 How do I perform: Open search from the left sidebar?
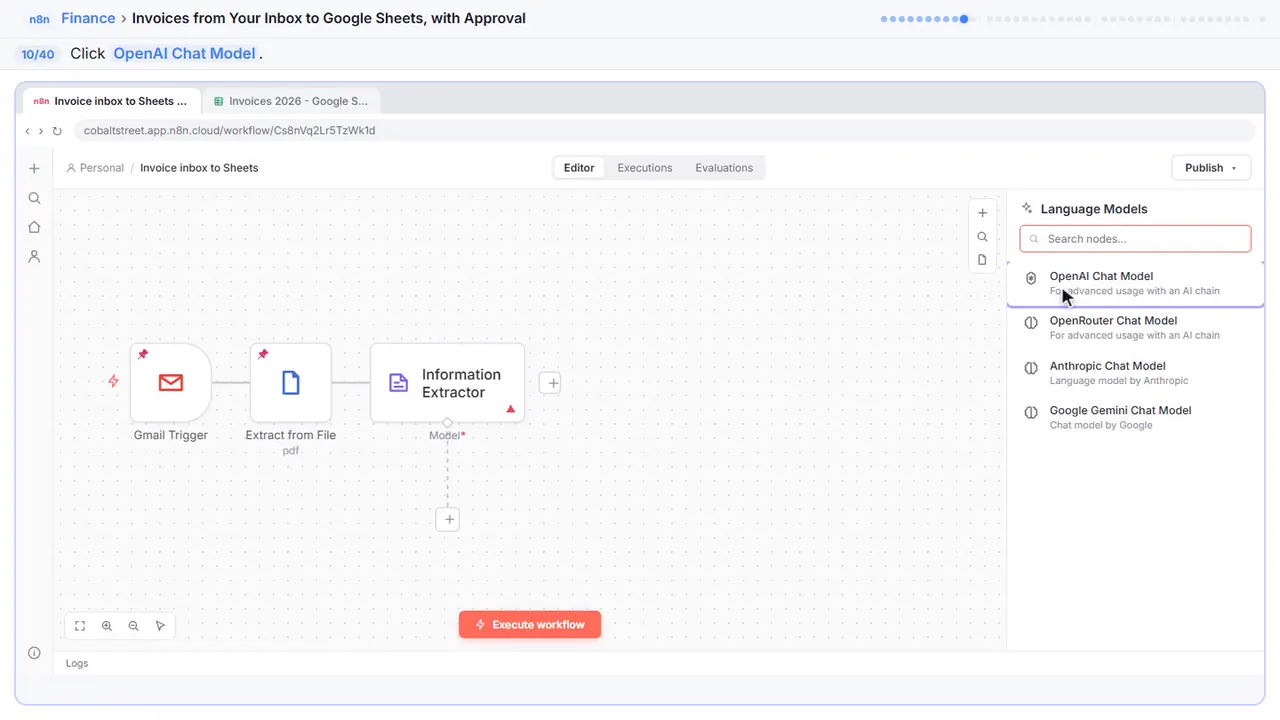tap(34, 198)
